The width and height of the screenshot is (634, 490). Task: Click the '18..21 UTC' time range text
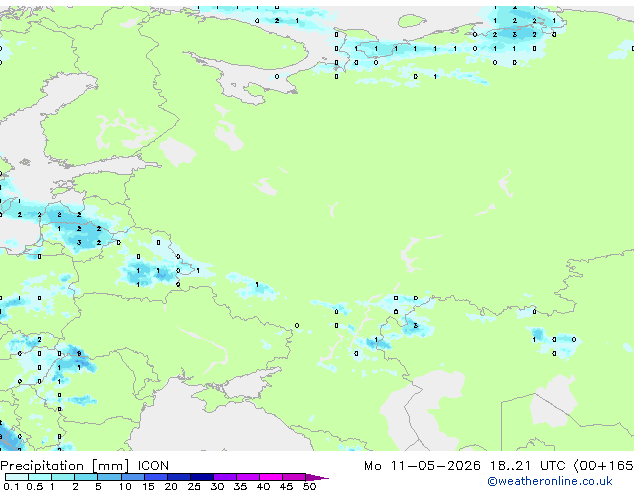click(528, 466)
